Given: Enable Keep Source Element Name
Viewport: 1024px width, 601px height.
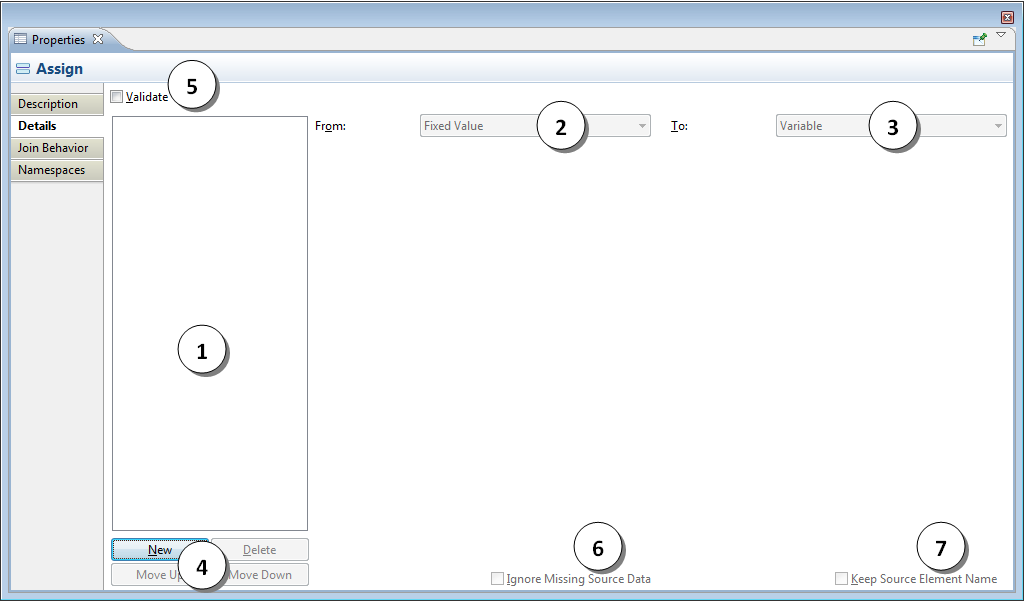Looking at the screenshot, I should pyautogui.click(x=841, y=578).
